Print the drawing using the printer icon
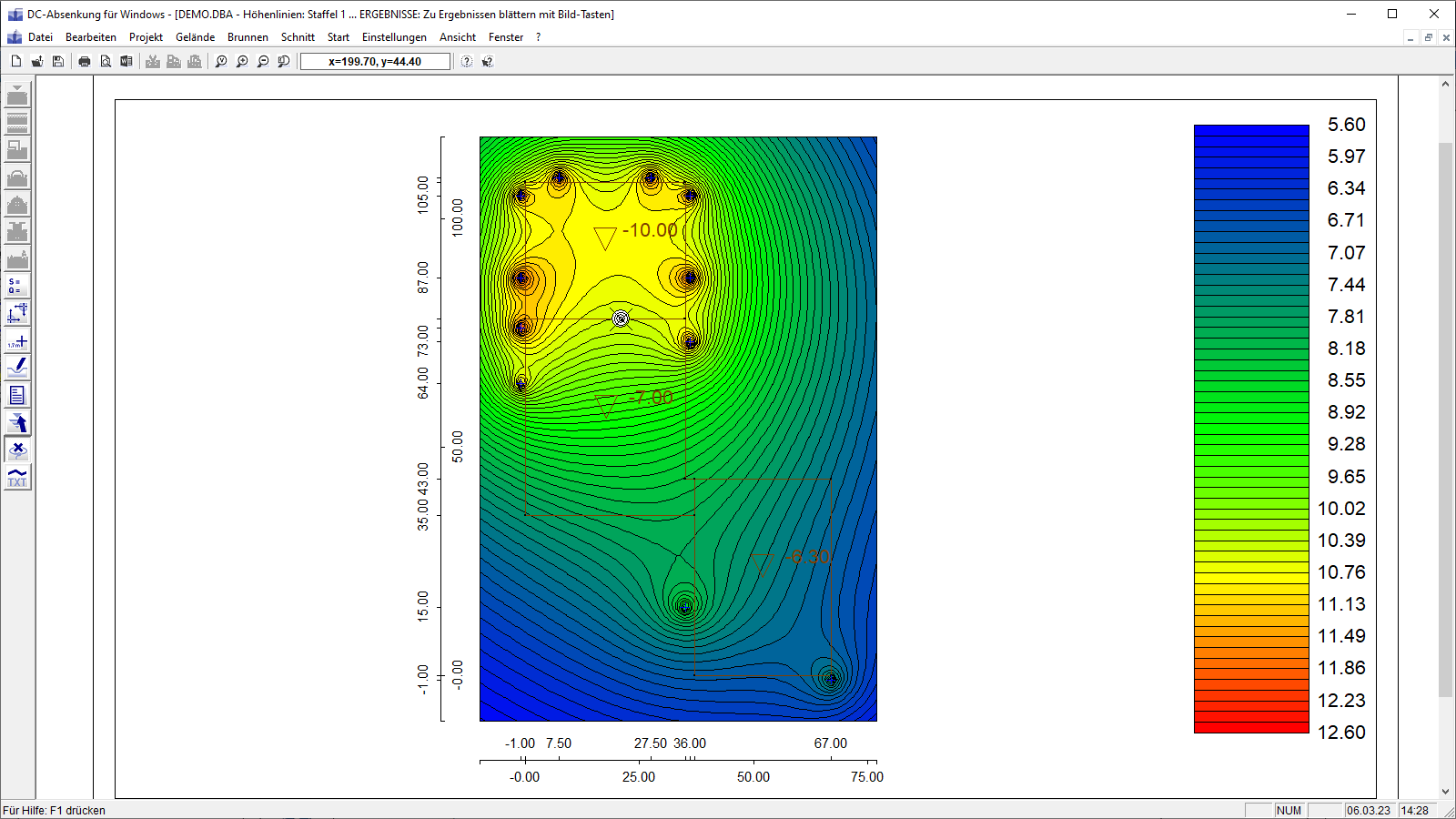 tap(85, 61)
